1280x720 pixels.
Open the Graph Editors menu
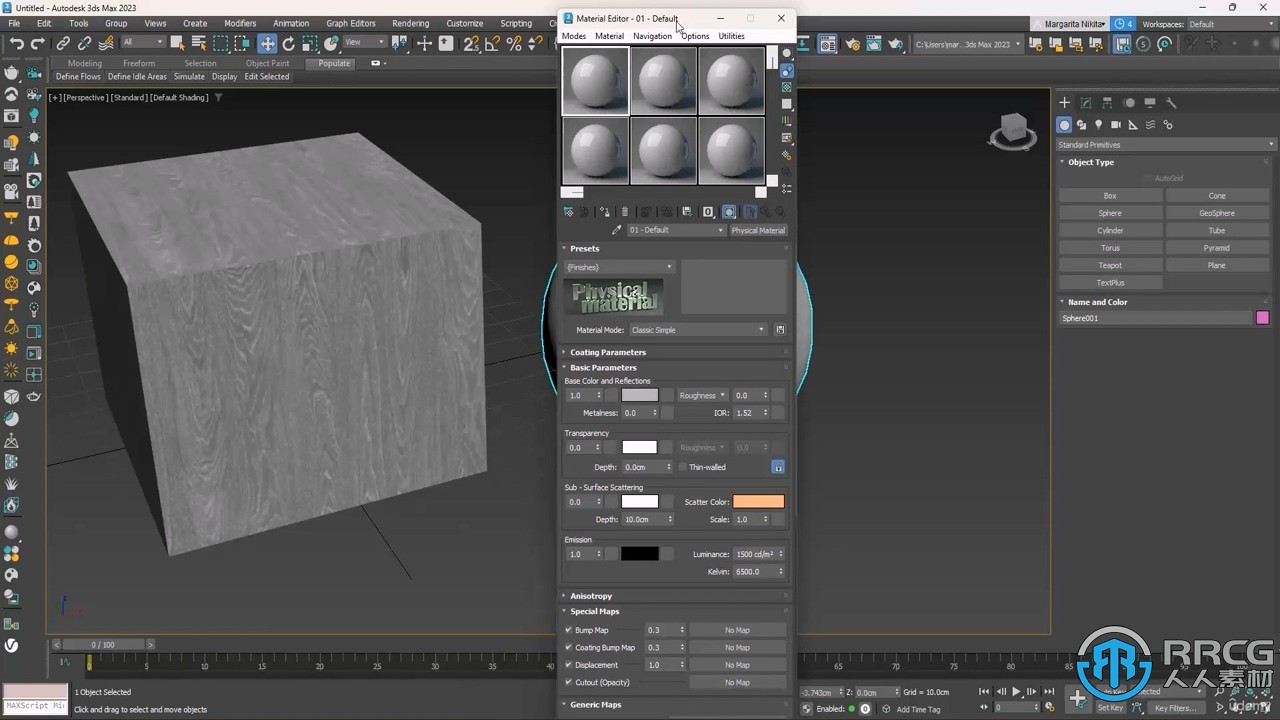tap(351, 23)
